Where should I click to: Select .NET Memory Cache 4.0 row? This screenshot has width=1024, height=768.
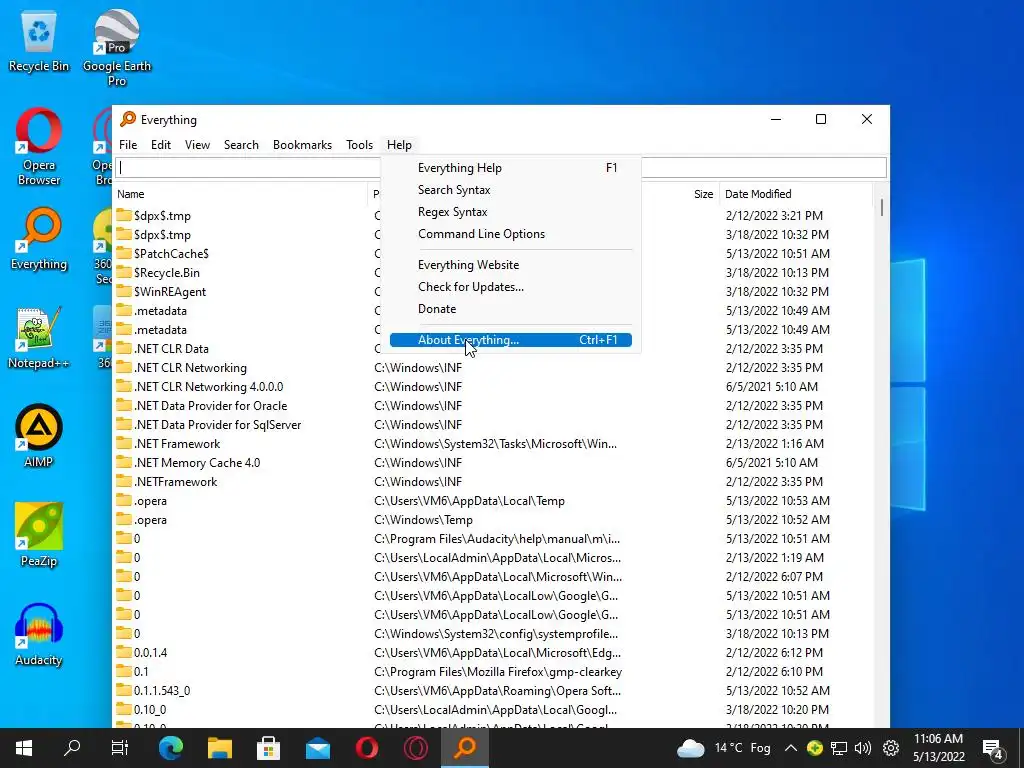click(x=492, y=462)
